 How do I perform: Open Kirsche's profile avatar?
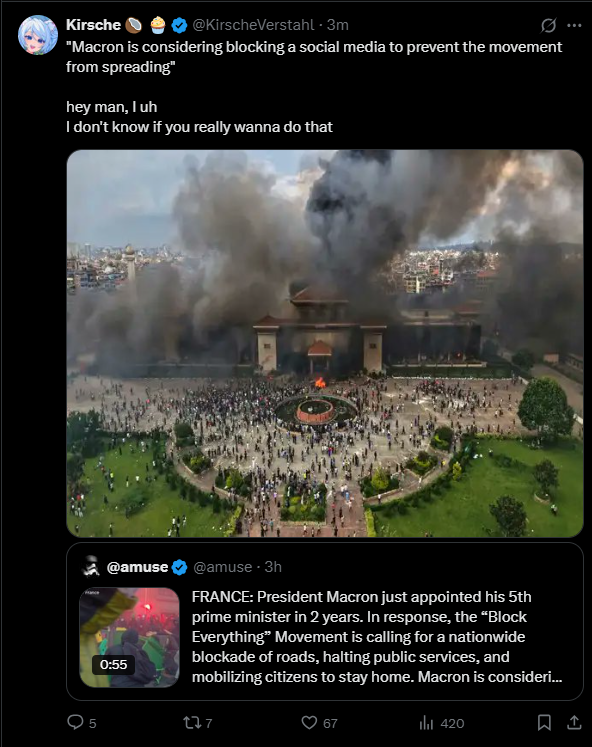tap(38, 35)
